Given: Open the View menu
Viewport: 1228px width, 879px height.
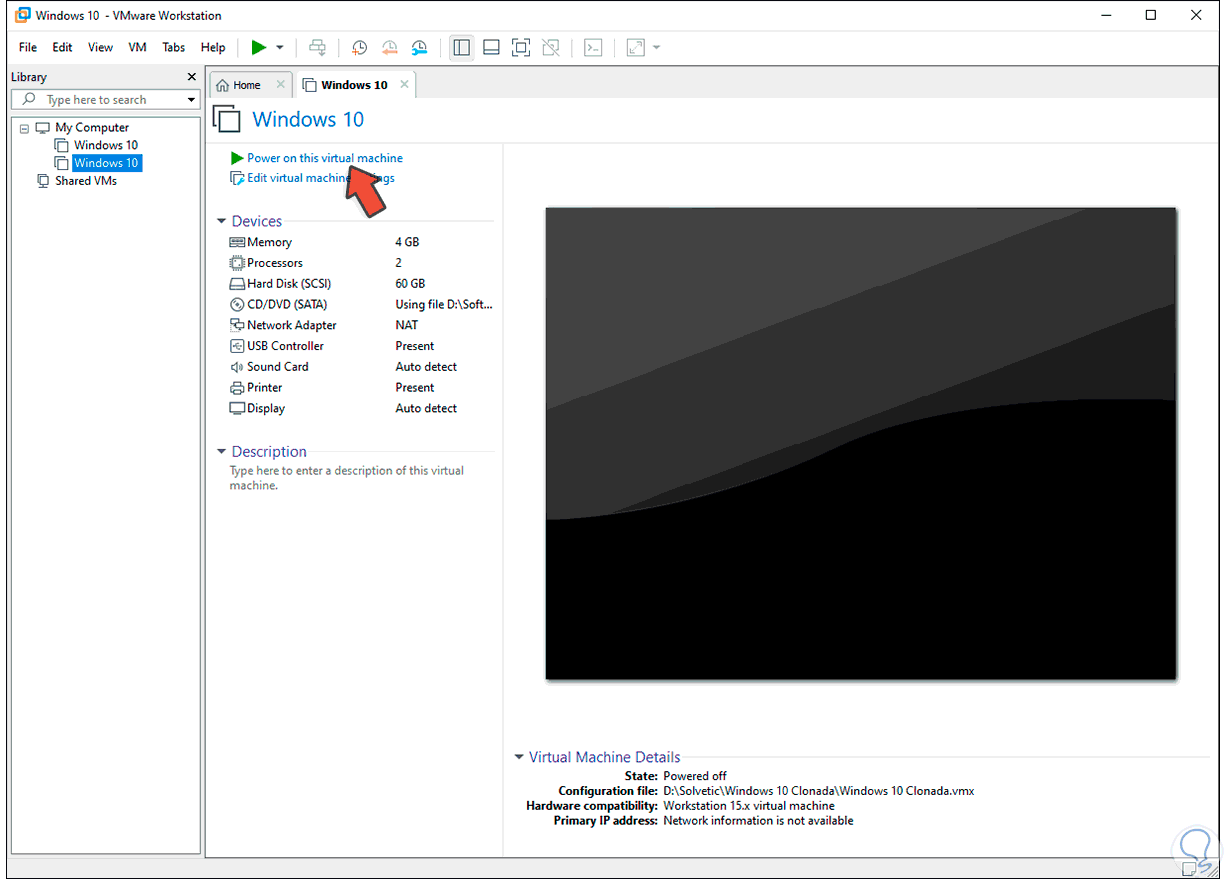Looking at the screenshot, I should click(x=100, y=47).
